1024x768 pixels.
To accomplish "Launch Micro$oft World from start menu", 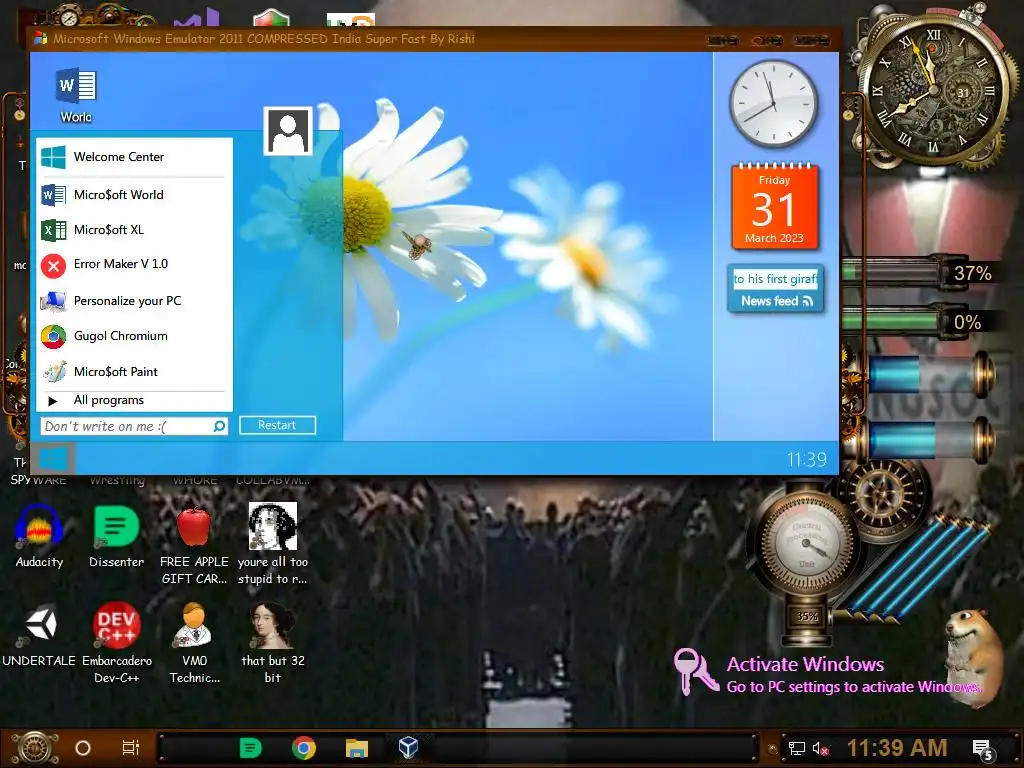I will pos(134,195).
